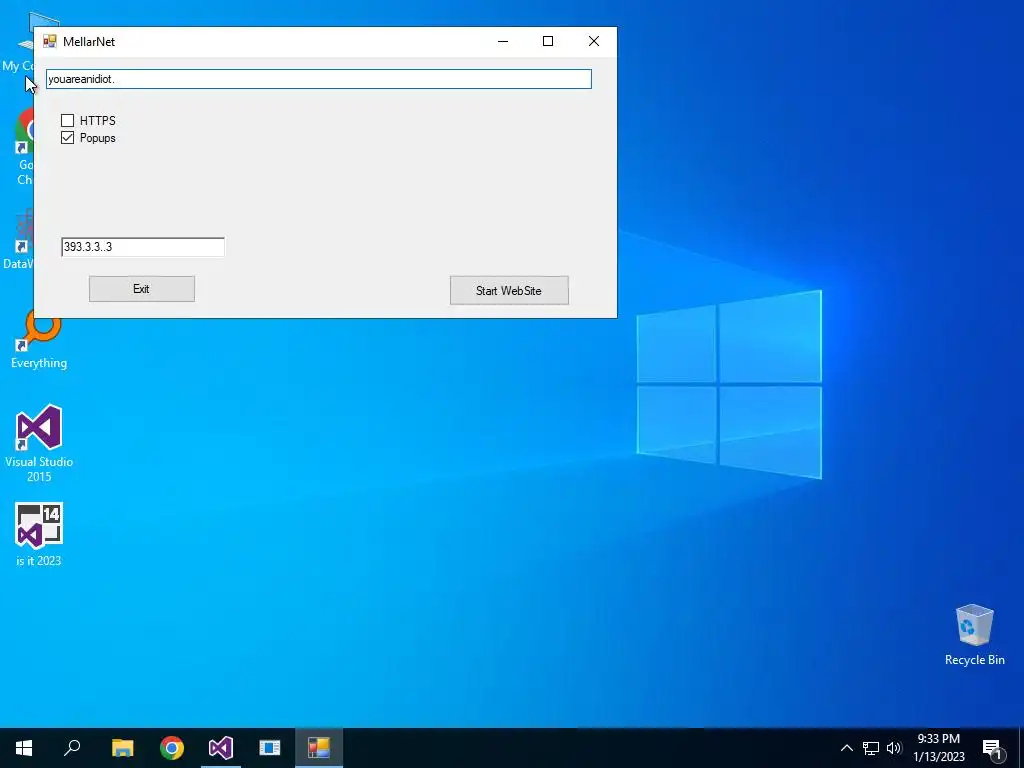
Task: Select the Visual Studio 2015 desktop icon
Action: pyautogui.click(x=39, y=443)
